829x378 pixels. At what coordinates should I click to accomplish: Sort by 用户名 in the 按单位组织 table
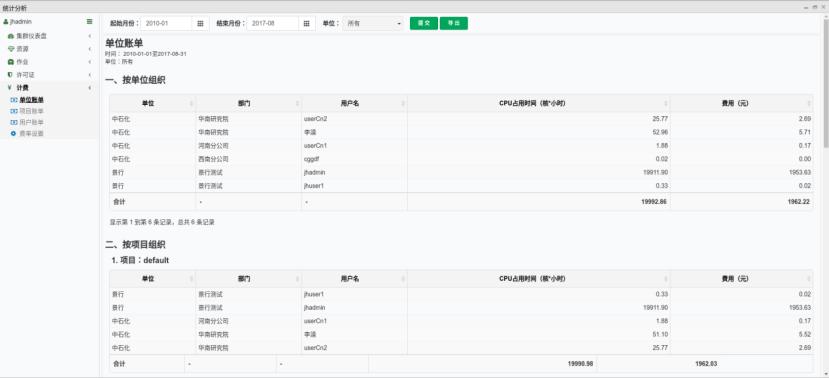(354, 104)
